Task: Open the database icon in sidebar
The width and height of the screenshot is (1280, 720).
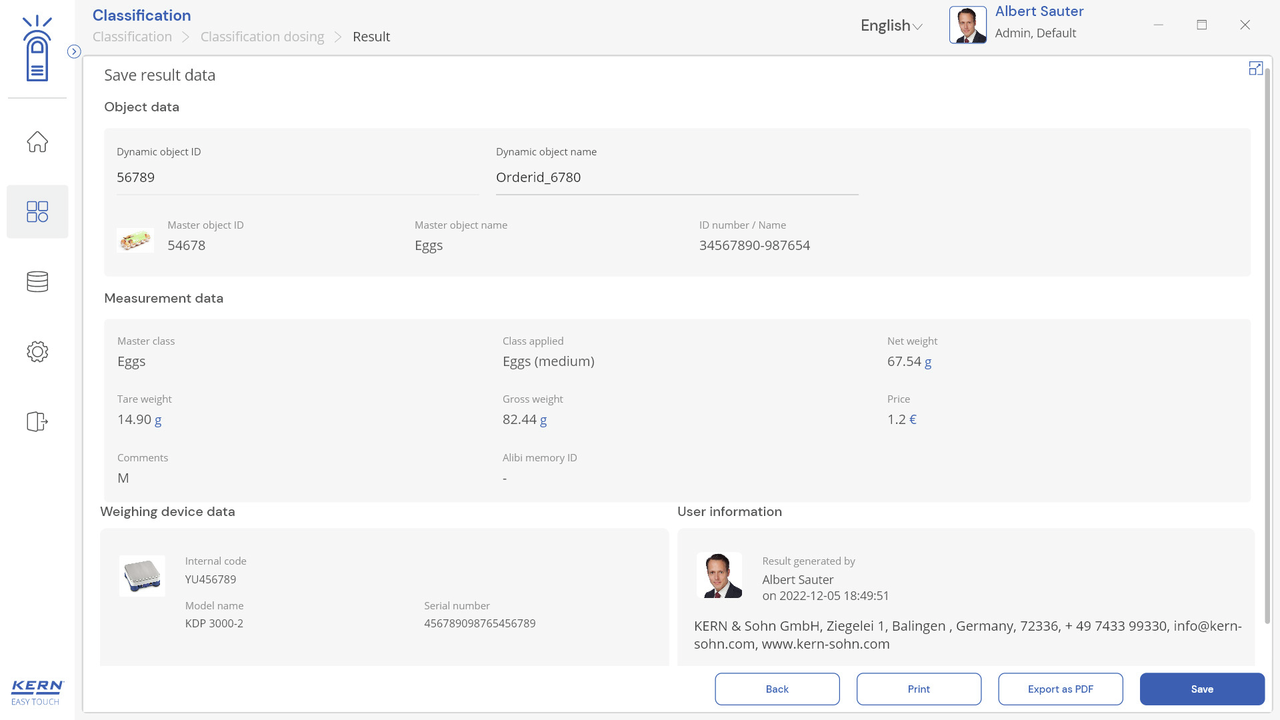Action: click(x=37, y=282)
